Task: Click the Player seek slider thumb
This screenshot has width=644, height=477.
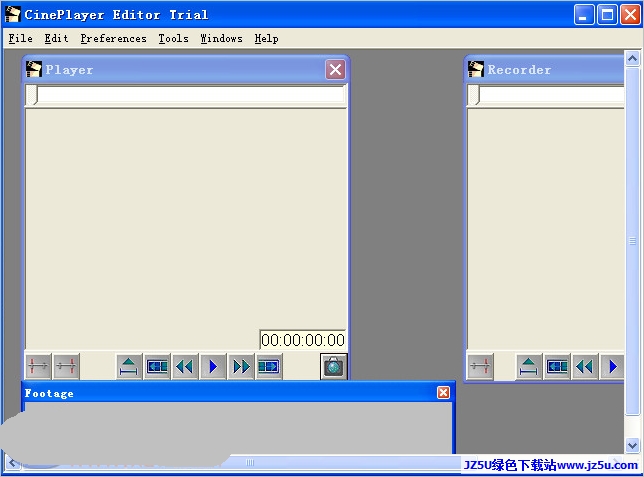Action: tap(32, 95)
